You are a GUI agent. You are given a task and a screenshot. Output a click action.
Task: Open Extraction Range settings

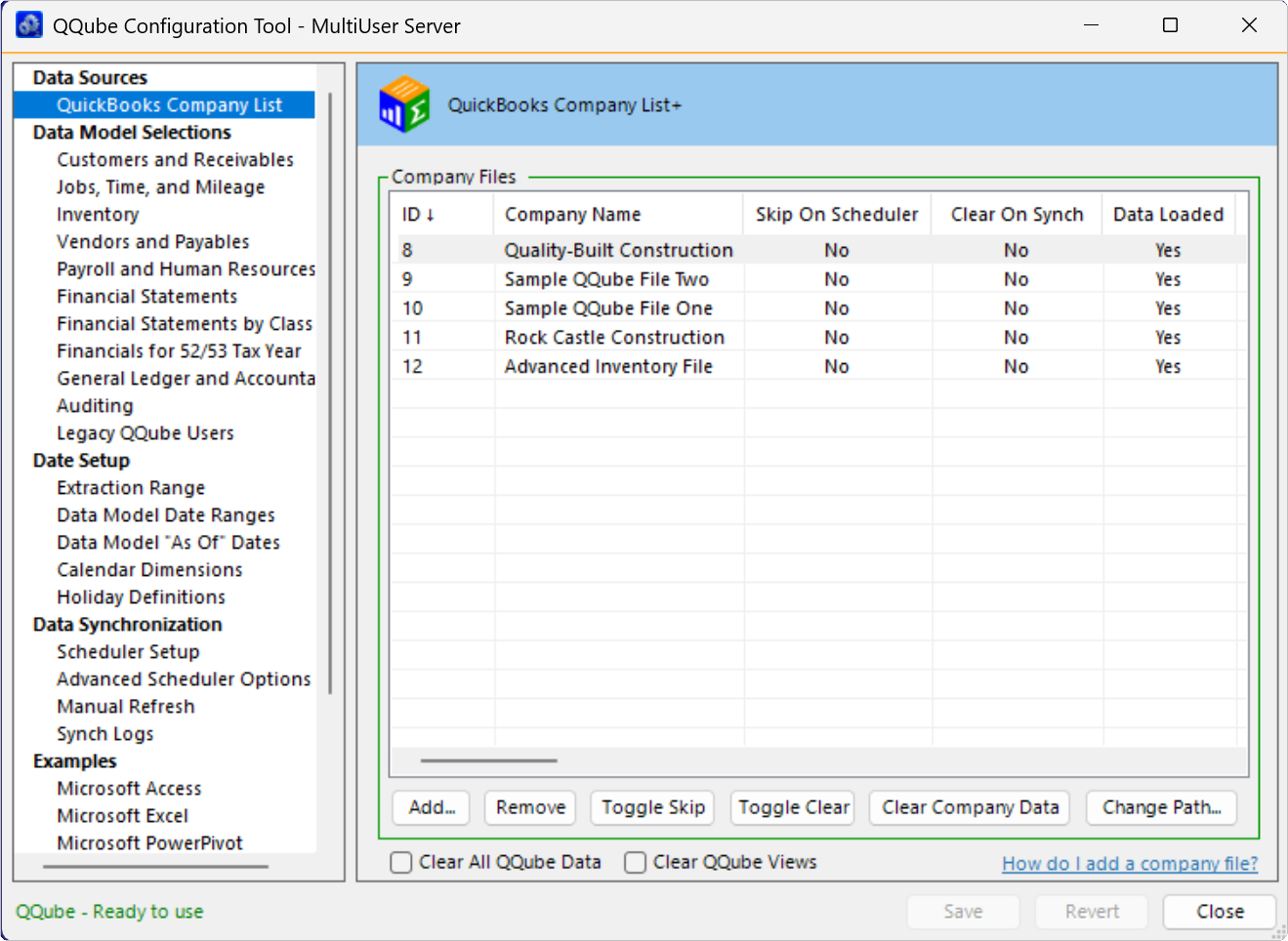(x=131, y=487)
